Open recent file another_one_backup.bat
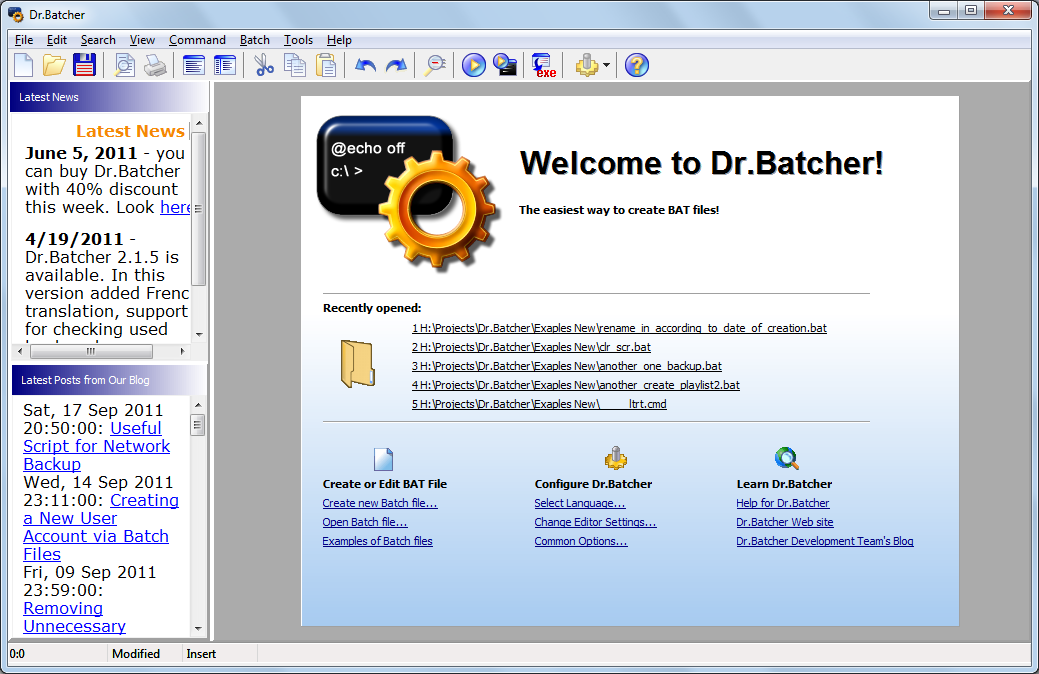 pyautogui.click(x=567, y=366)
